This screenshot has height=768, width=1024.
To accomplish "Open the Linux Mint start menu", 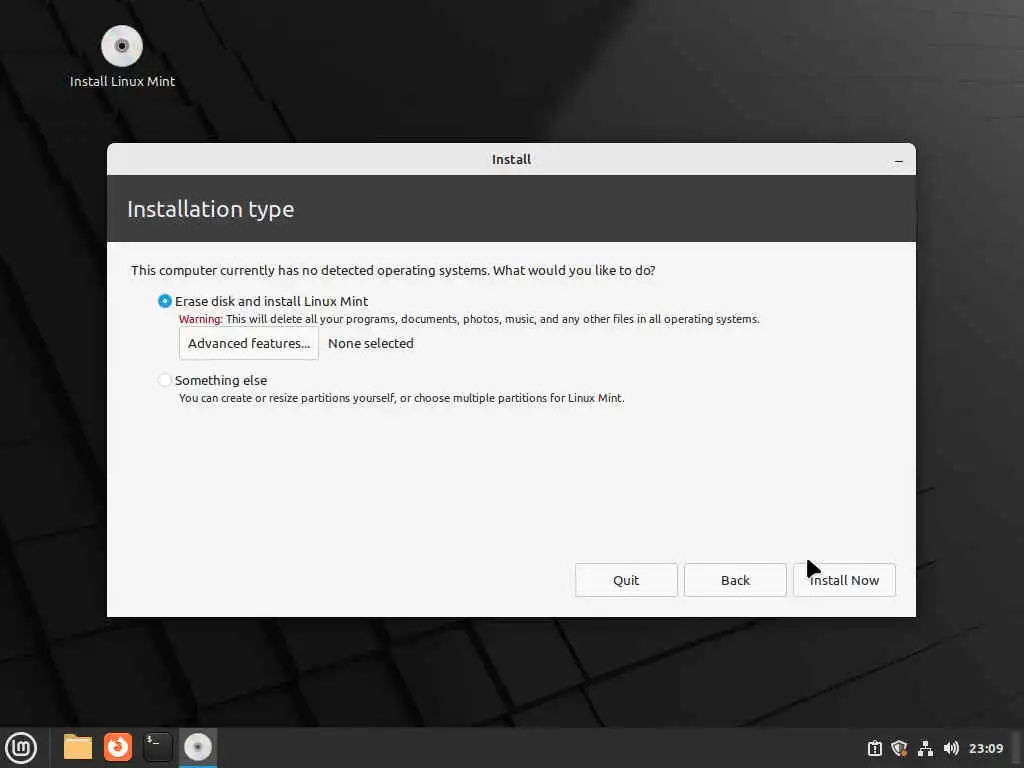I will (21, 747).
